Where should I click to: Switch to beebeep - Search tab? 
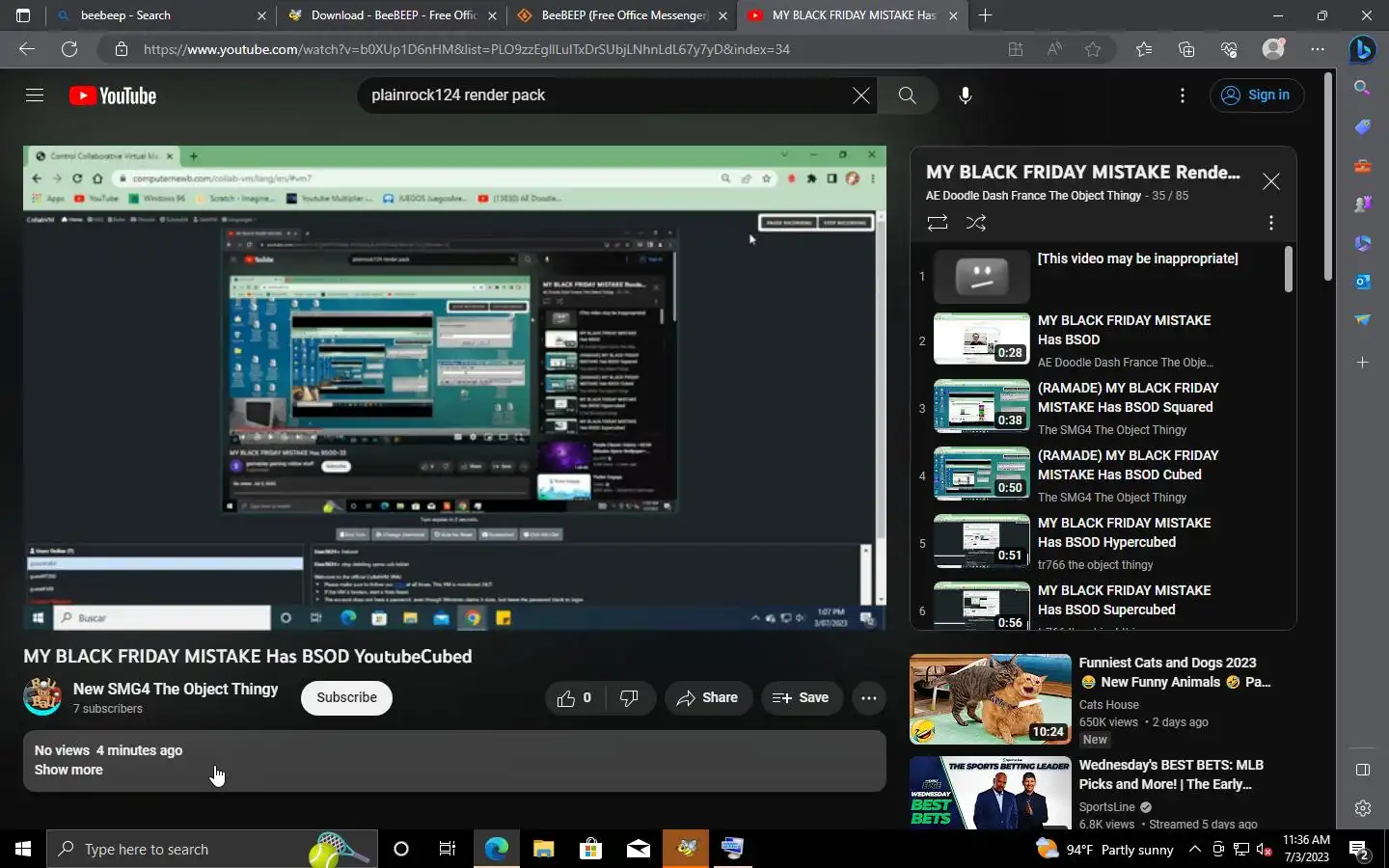pyautogui.click(x=160, y=15)
